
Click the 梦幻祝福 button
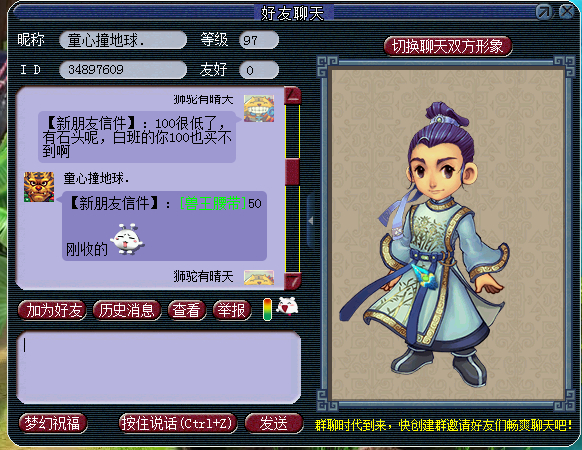(53, 423)
